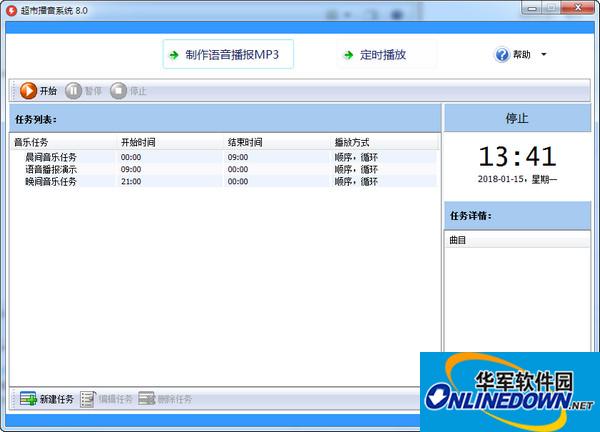Click the Pause (暂停) toolbar button
Screen dimensions: 600x432
83,91
